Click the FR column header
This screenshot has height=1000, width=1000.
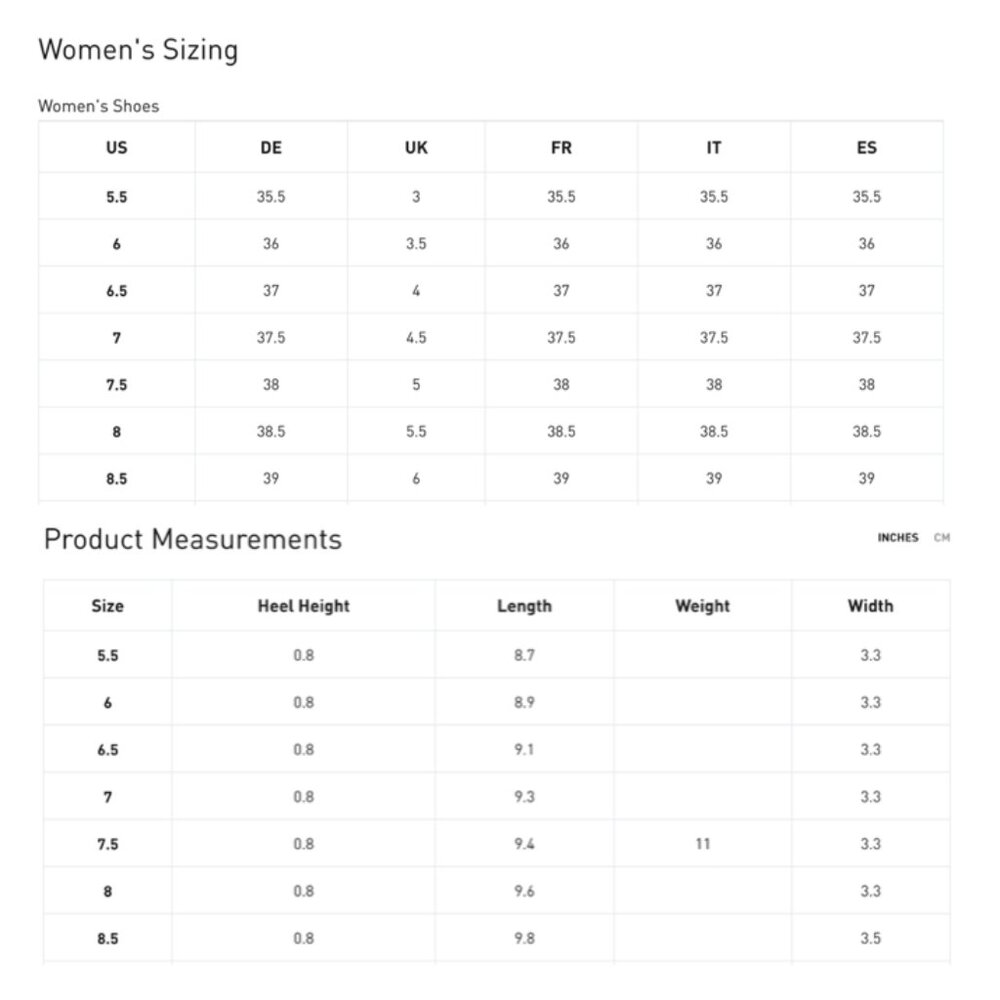pyautogui.click(x=561, y=148)
